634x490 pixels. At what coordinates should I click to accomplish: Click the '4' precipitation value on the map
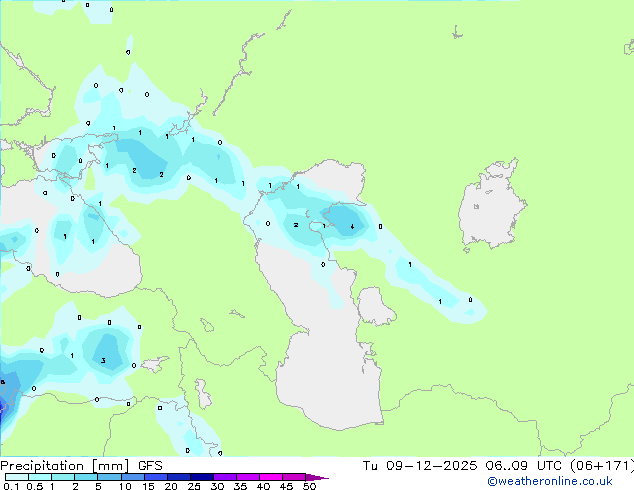352,227
